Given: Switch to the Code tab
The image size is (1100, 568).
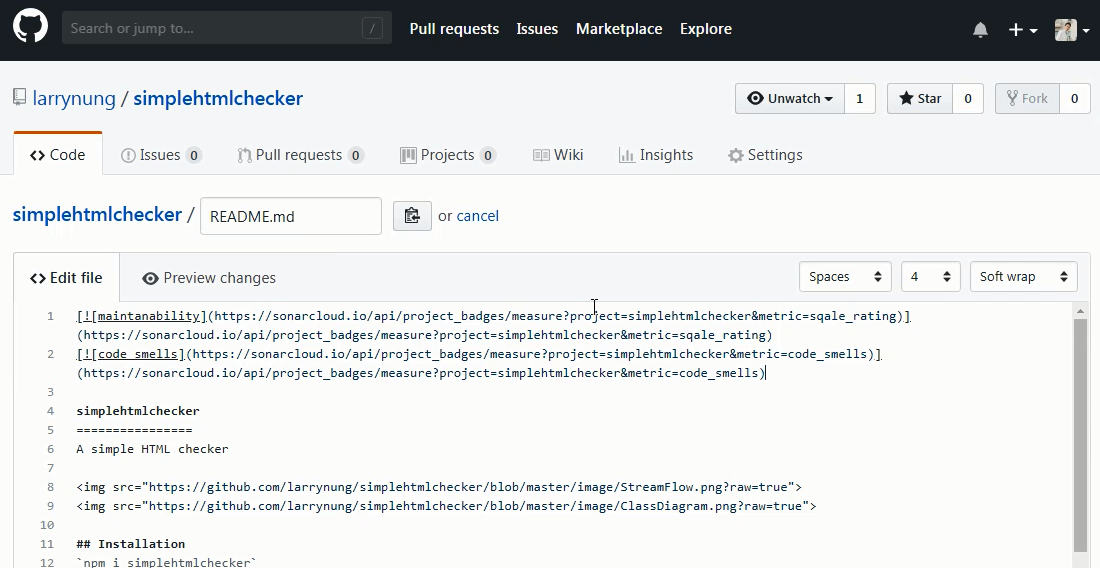Looking at the screenshot, I should [x=58, y=154].
